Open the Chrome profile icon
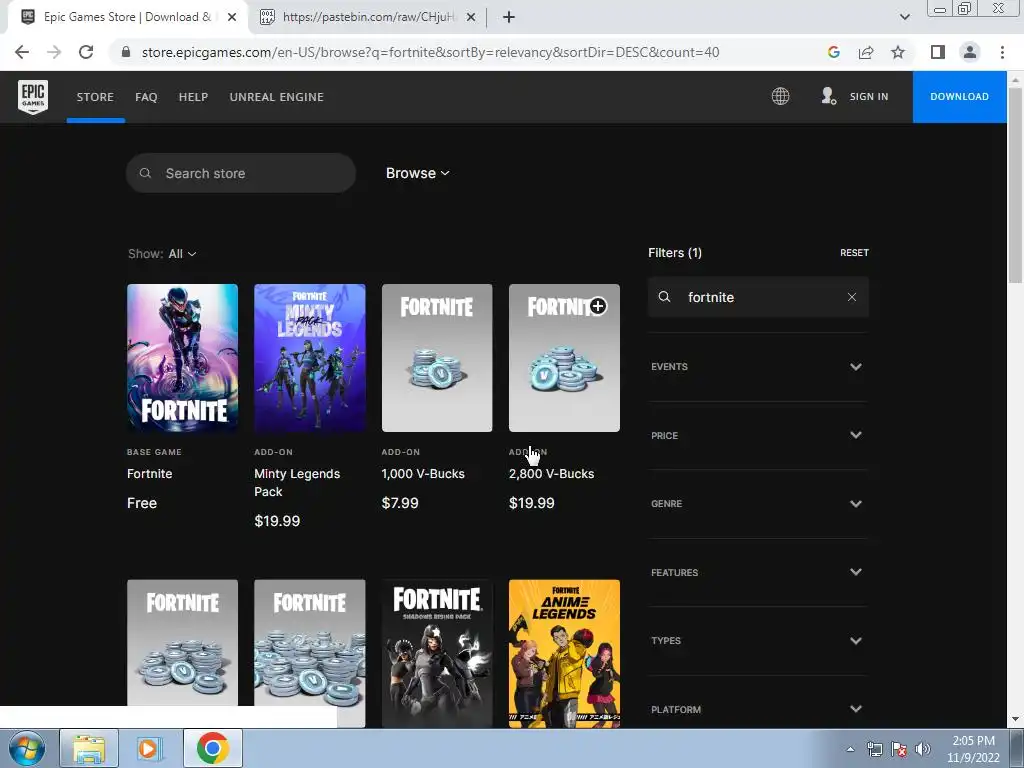 [970, 52]
